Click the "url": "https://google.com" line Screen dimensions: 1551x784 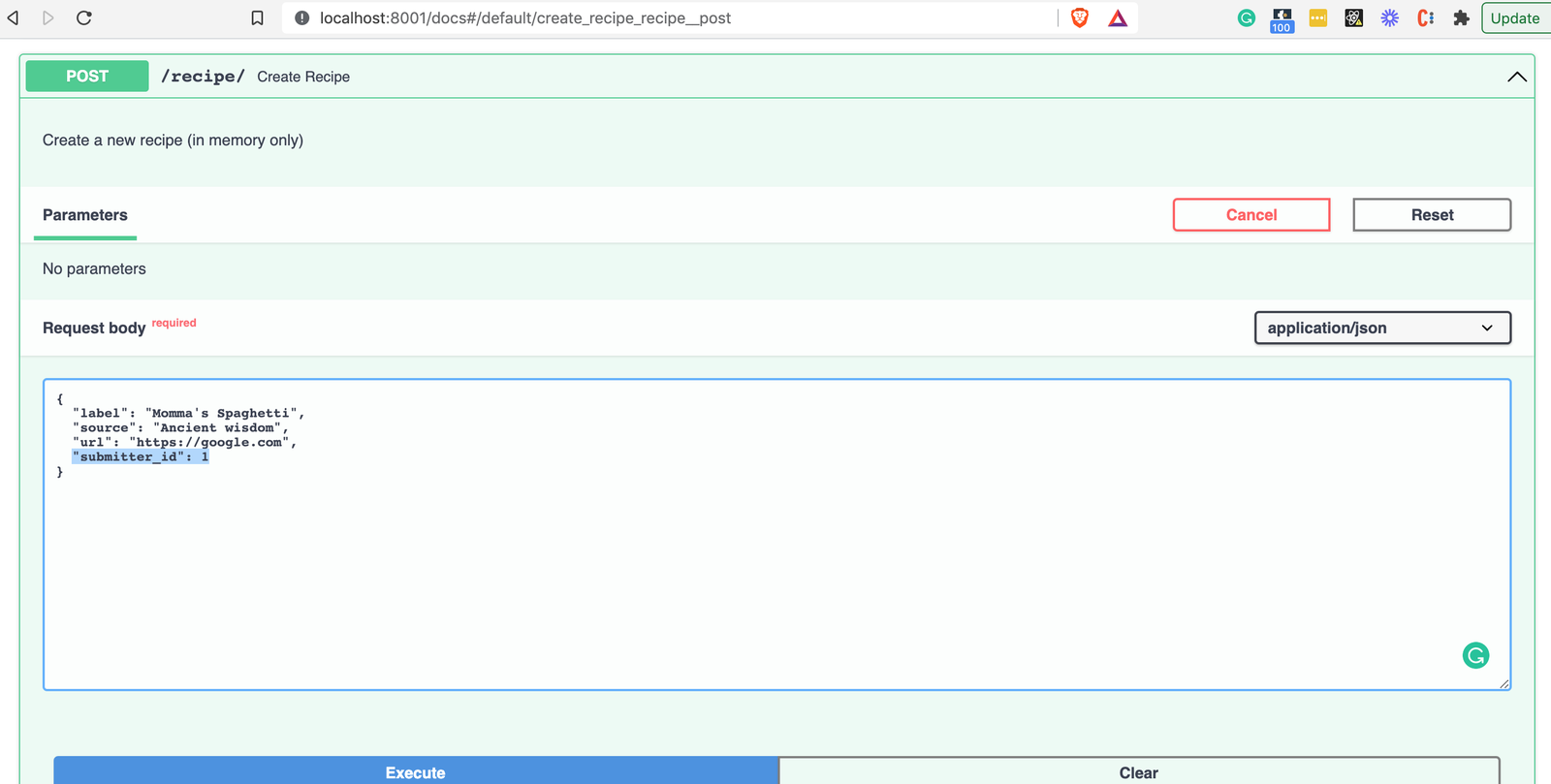coord(184,442)
